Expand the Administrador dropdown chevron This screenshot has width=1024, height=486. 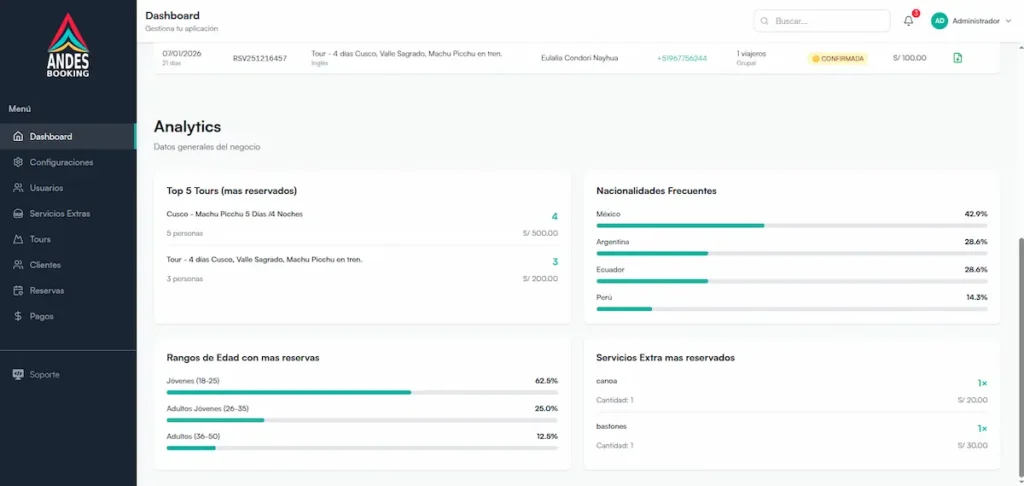click(1008, 21)
